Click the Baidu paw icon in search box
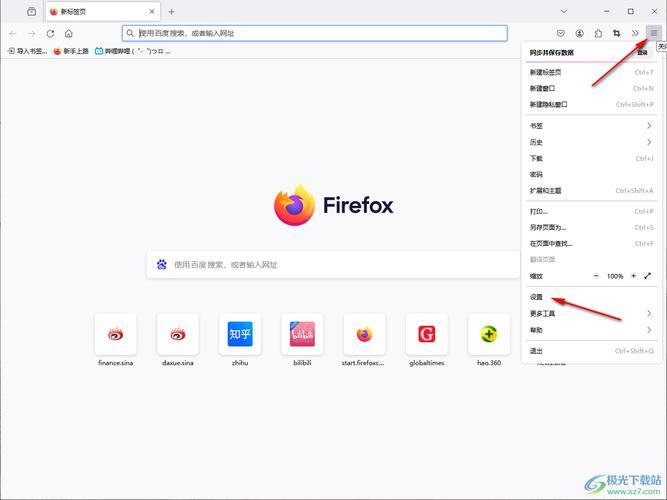 (x=162, y=265)
